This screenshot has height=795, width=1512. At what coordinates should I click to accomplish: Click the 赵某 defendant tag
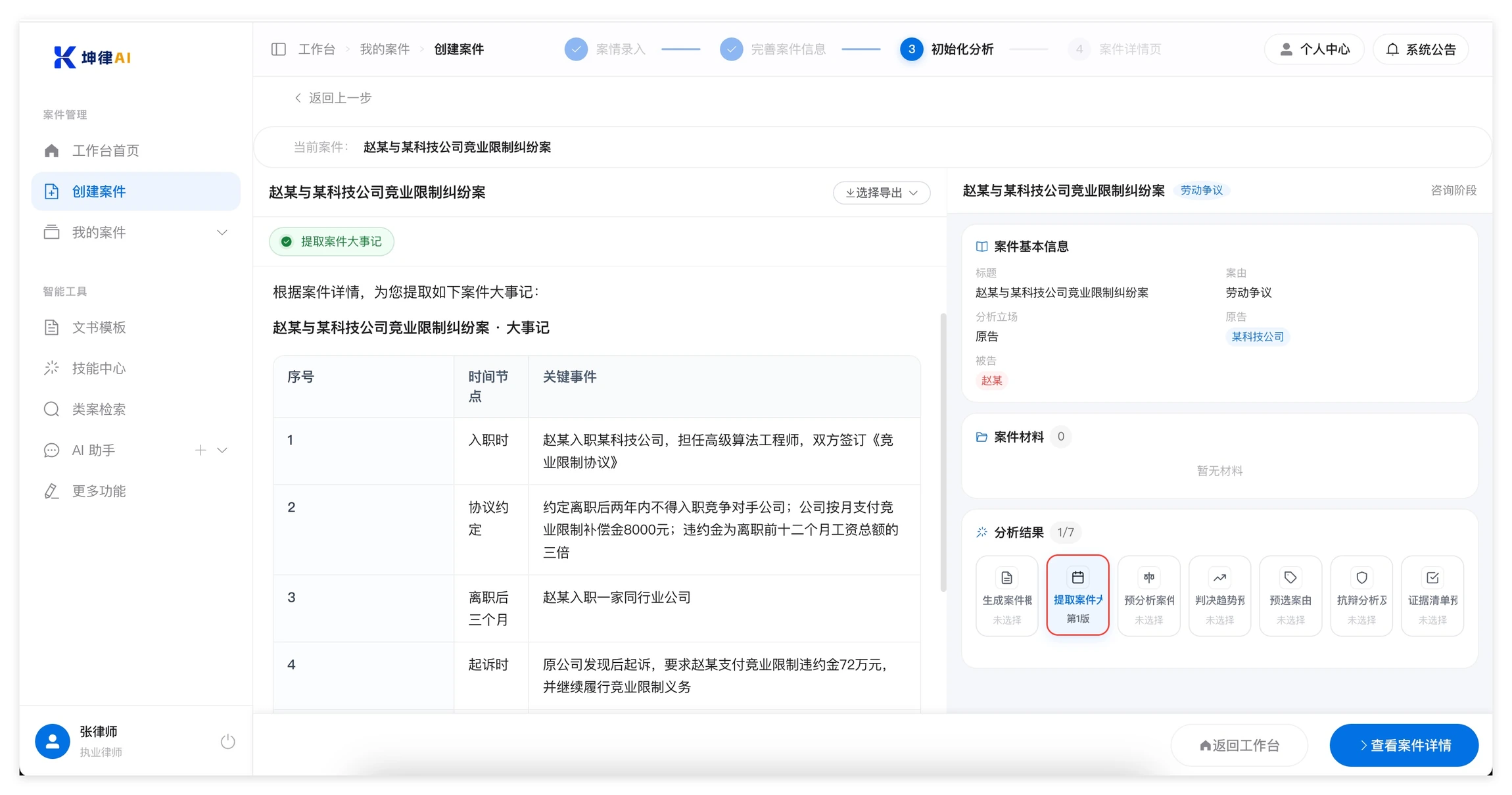[x=991, y=381]
